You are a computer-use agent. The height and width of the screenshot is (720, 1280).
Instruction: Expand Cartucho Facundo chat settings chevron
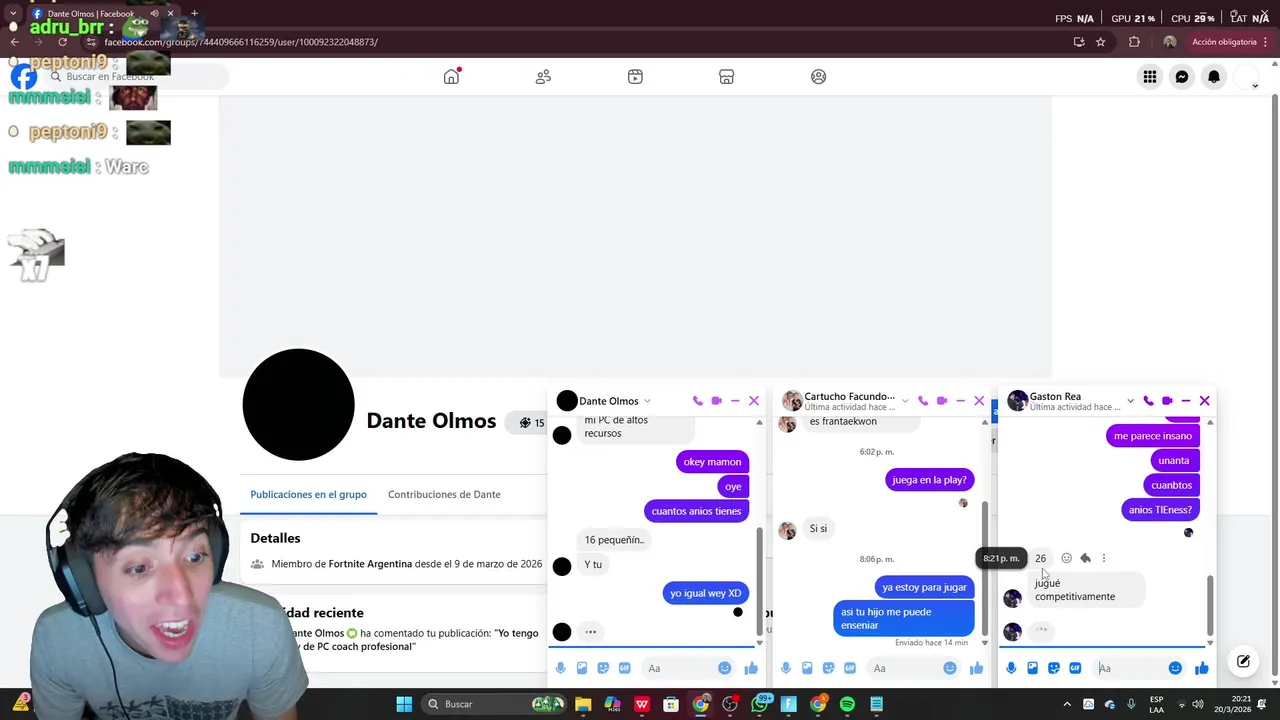905,401
